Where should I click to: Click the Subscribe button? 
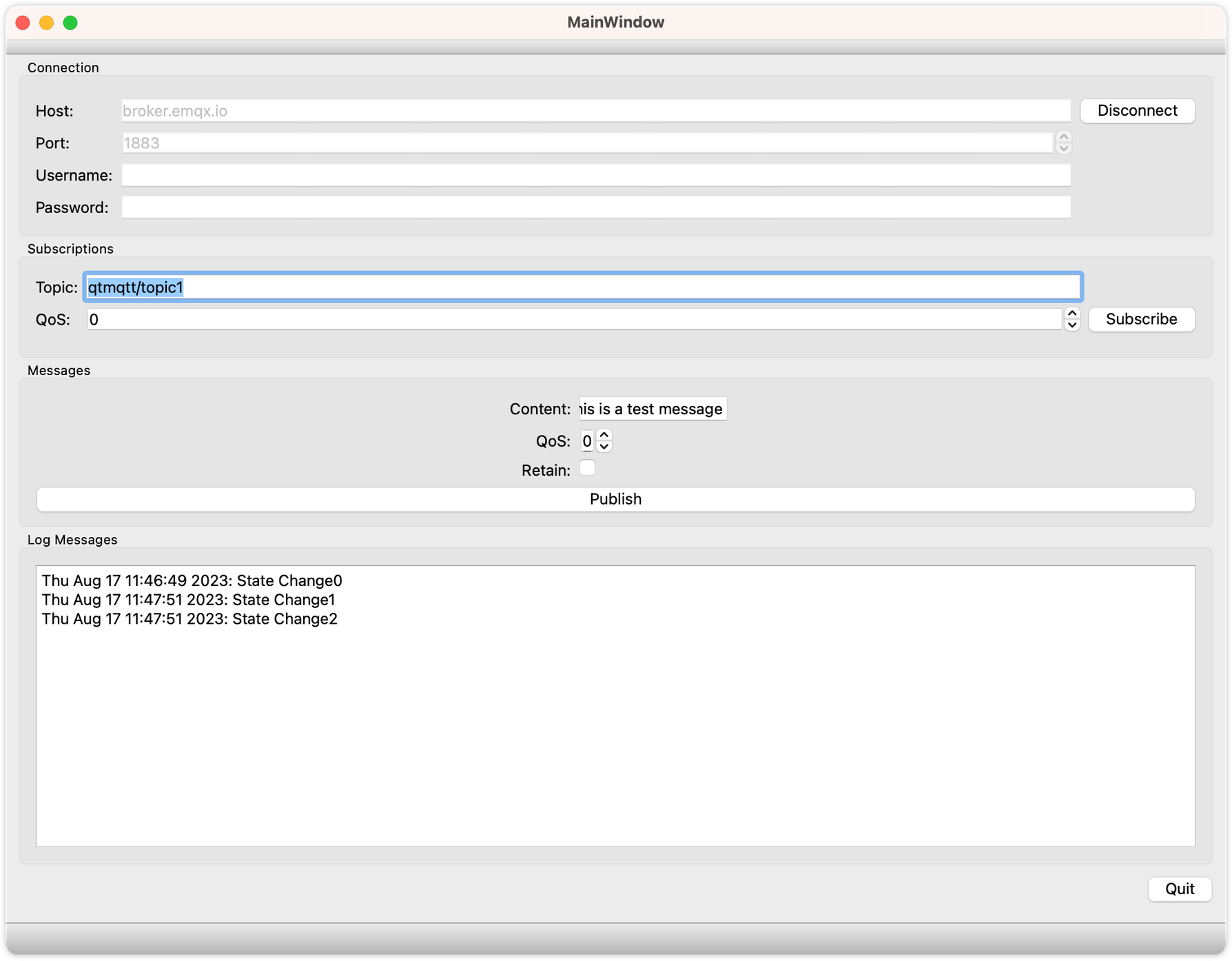(x=1141, y=318)
